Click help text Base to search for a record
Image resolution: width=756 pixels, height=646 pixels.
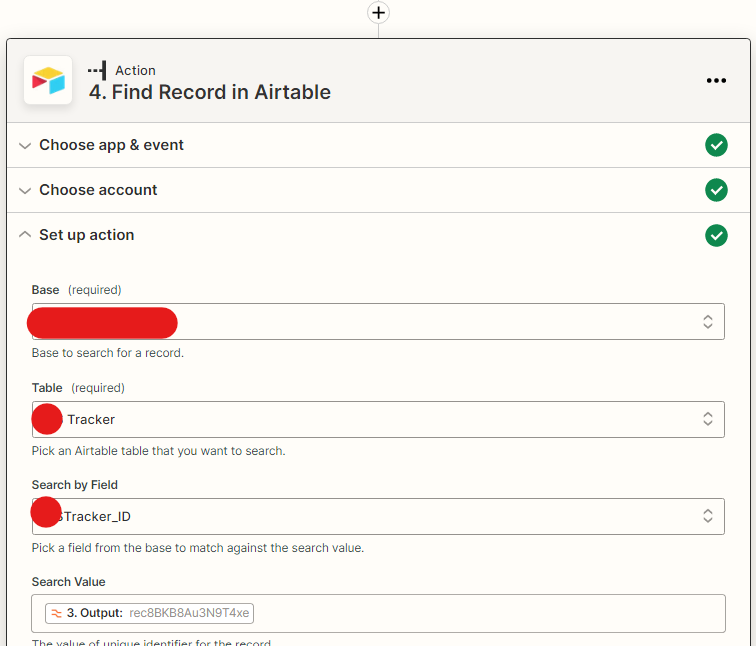(108, 353)
